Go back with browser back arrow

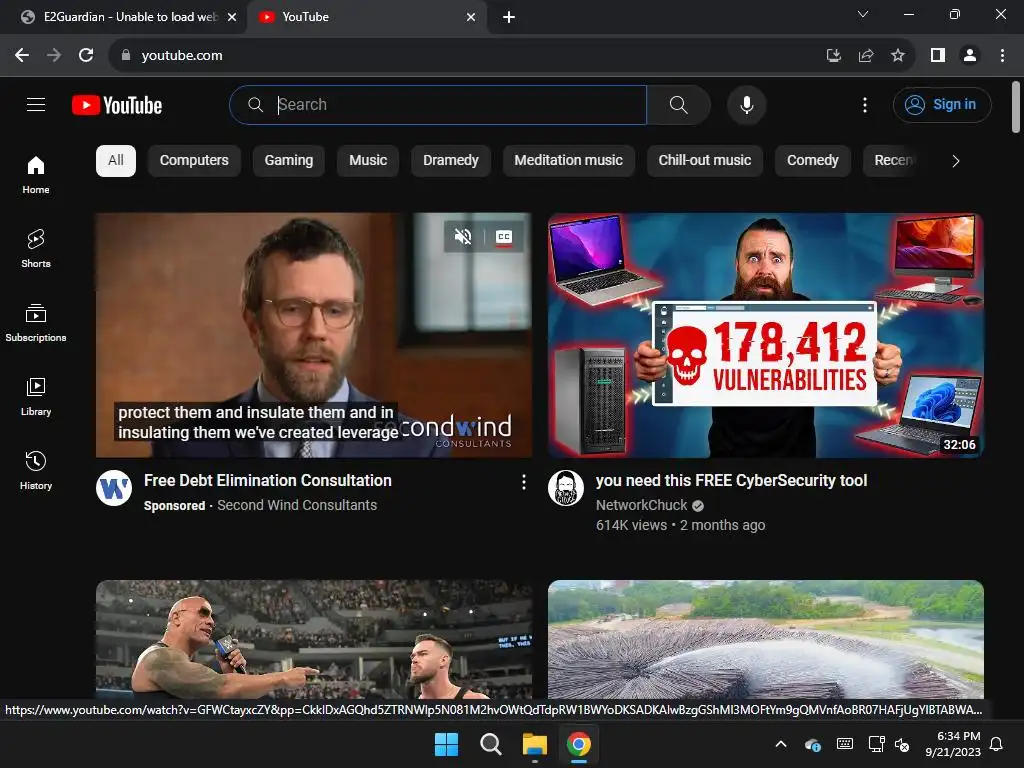[22, 56]
